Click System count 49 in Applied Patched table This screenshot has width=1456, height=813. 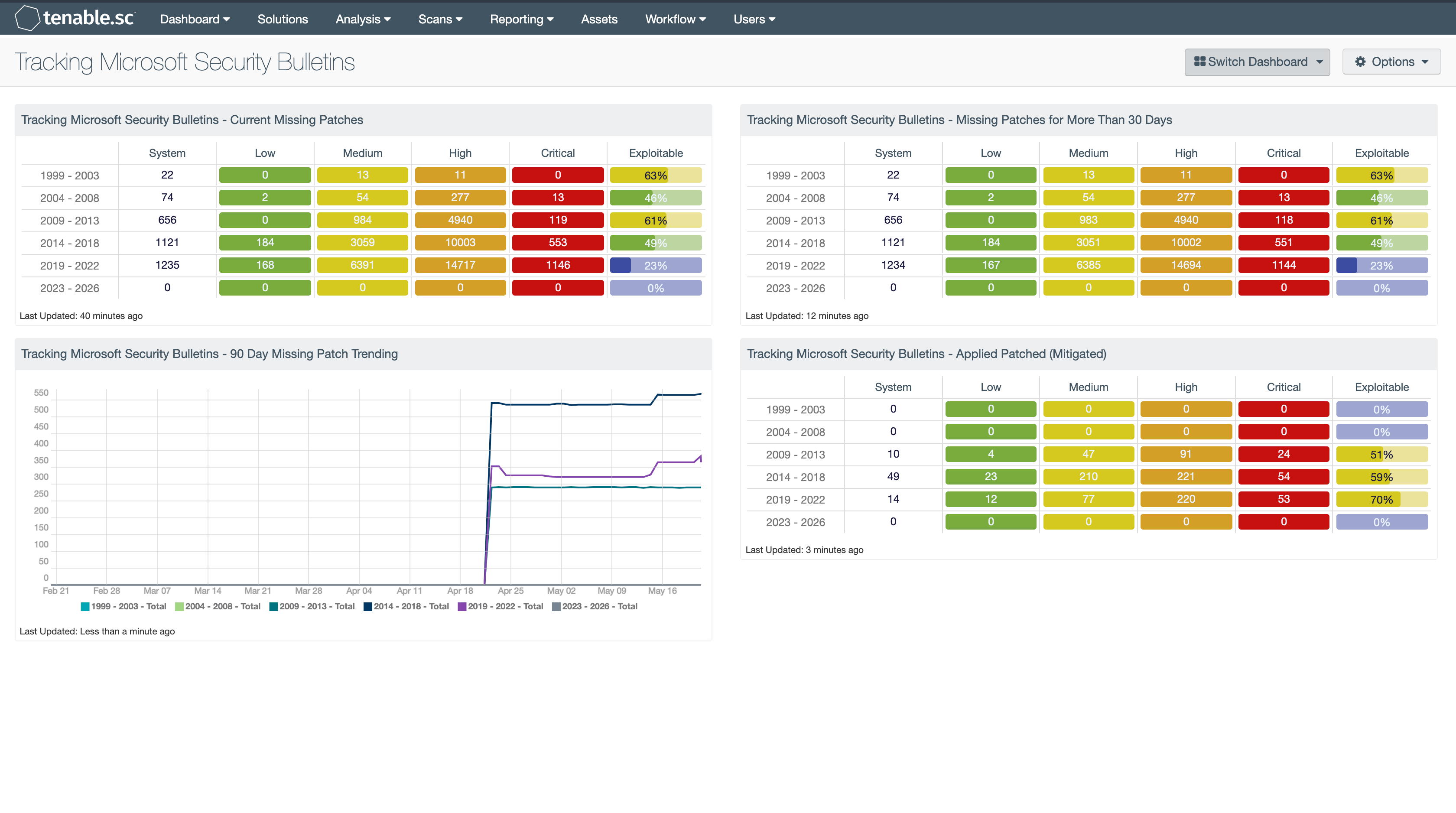coord(893,477)
